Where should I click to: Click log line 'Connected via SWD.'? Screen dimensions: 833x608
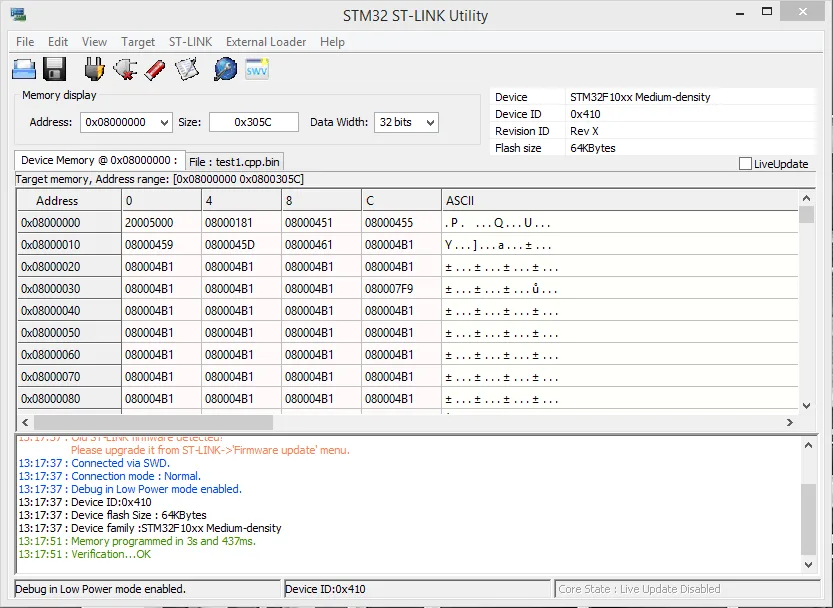pos(121,463)
